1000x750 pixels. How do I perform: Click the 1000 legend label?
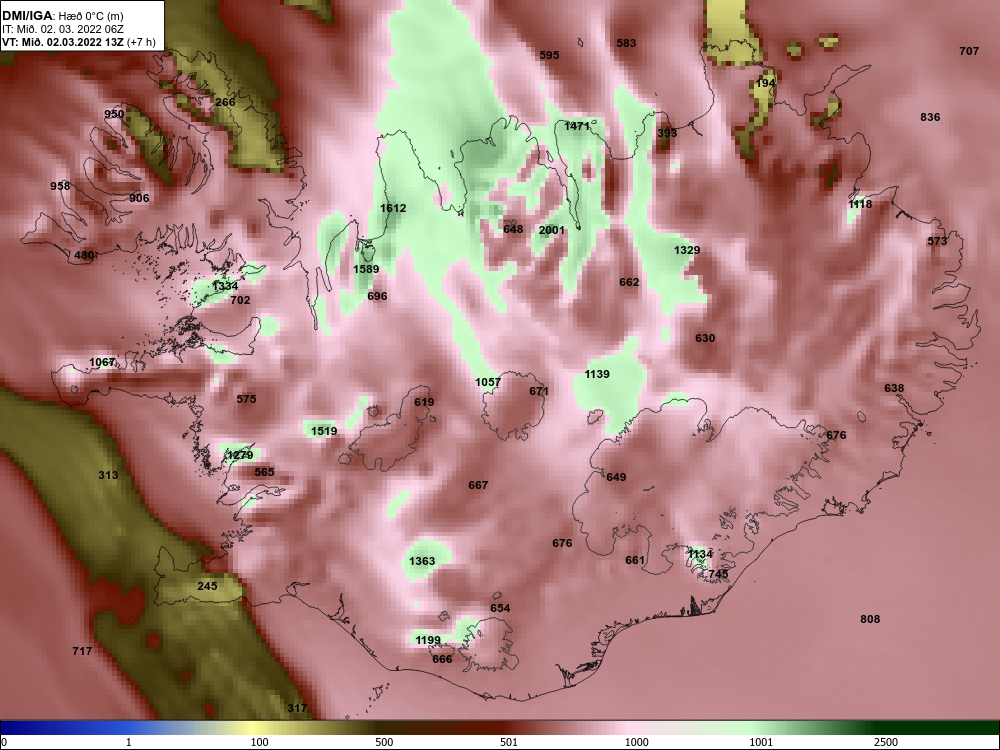coord(636,742)
